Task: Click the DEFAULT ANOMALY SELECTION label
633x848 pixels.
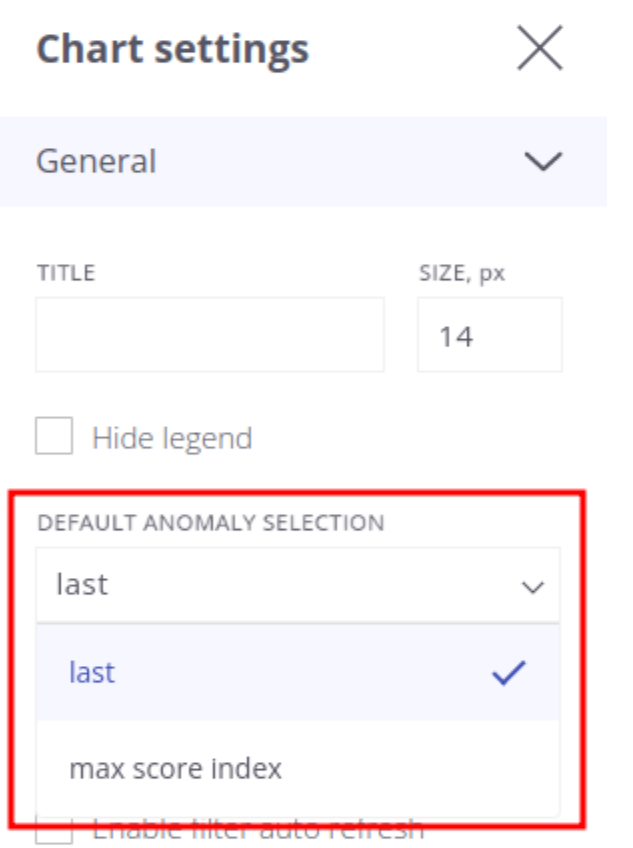Action: pos(211,523)
